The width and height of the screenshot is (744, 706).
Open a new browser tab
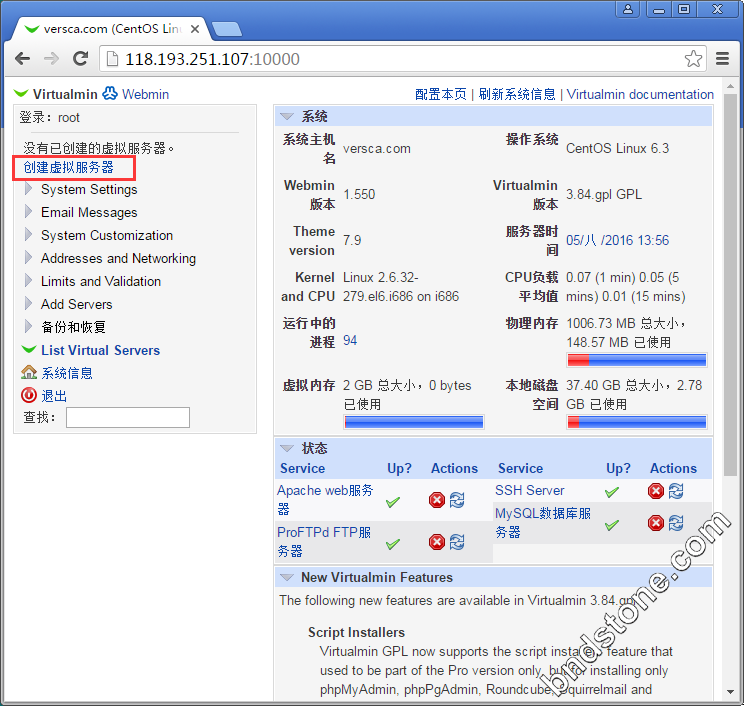click(x=227, y=29)
